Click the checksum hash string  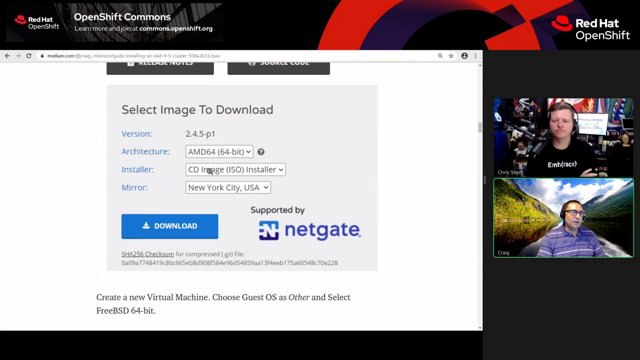[x=229, y=263]
